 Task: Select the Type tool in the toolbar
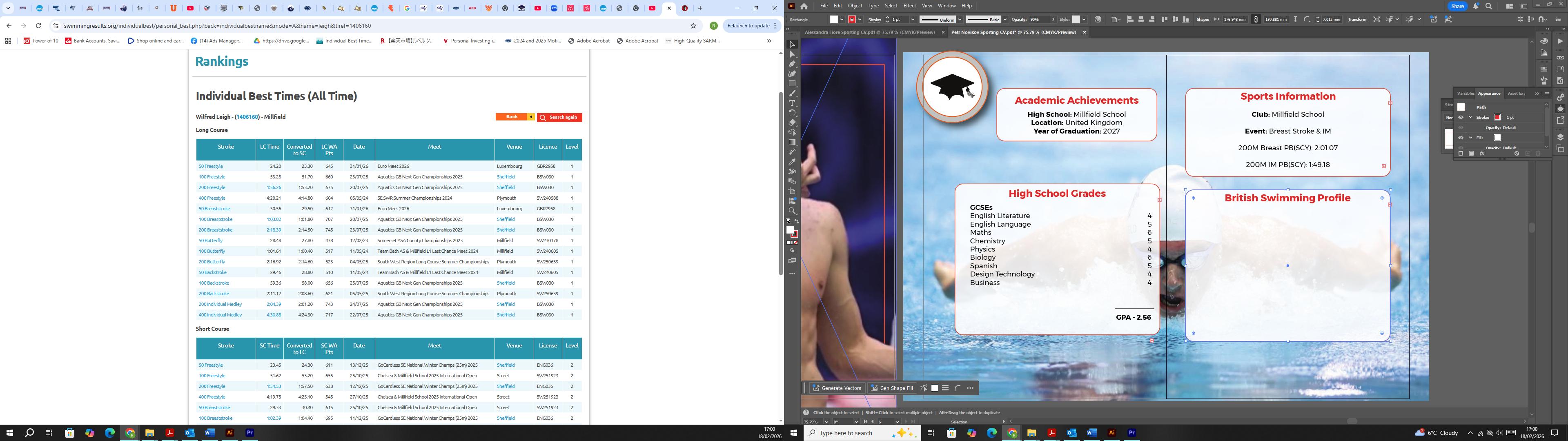click(x=792, y=103)
